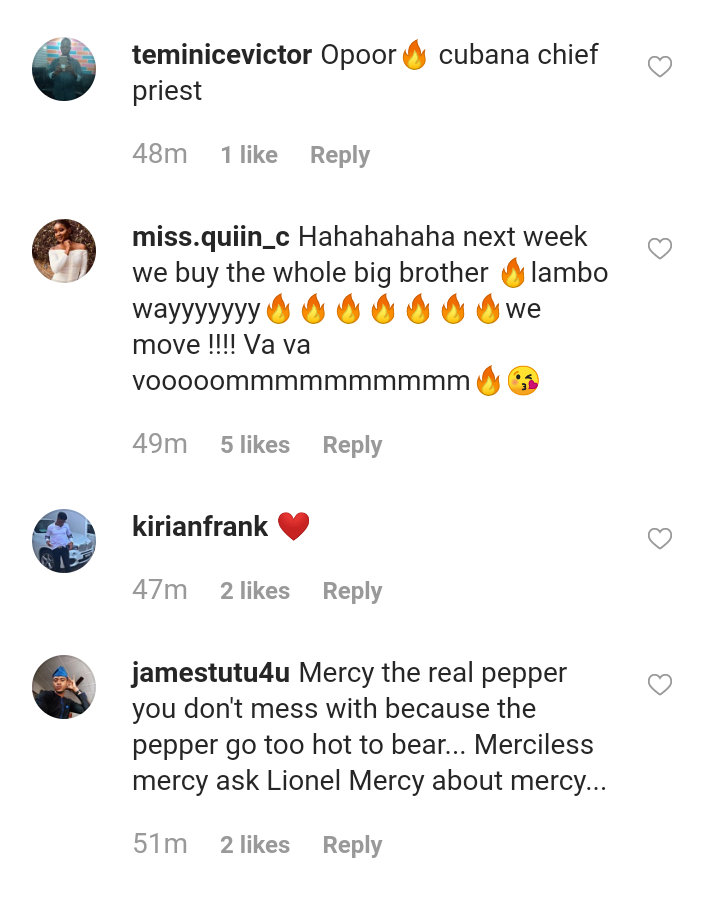Reply to kirianfrank's comment
The height and width of the screenshot is (898, 720).
[x=352, y=591]
